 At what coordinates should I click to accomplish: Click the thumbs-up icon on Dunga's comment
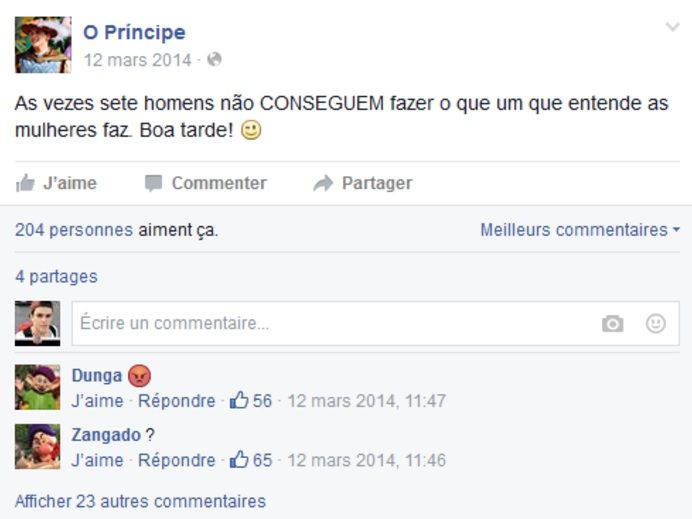239,401
